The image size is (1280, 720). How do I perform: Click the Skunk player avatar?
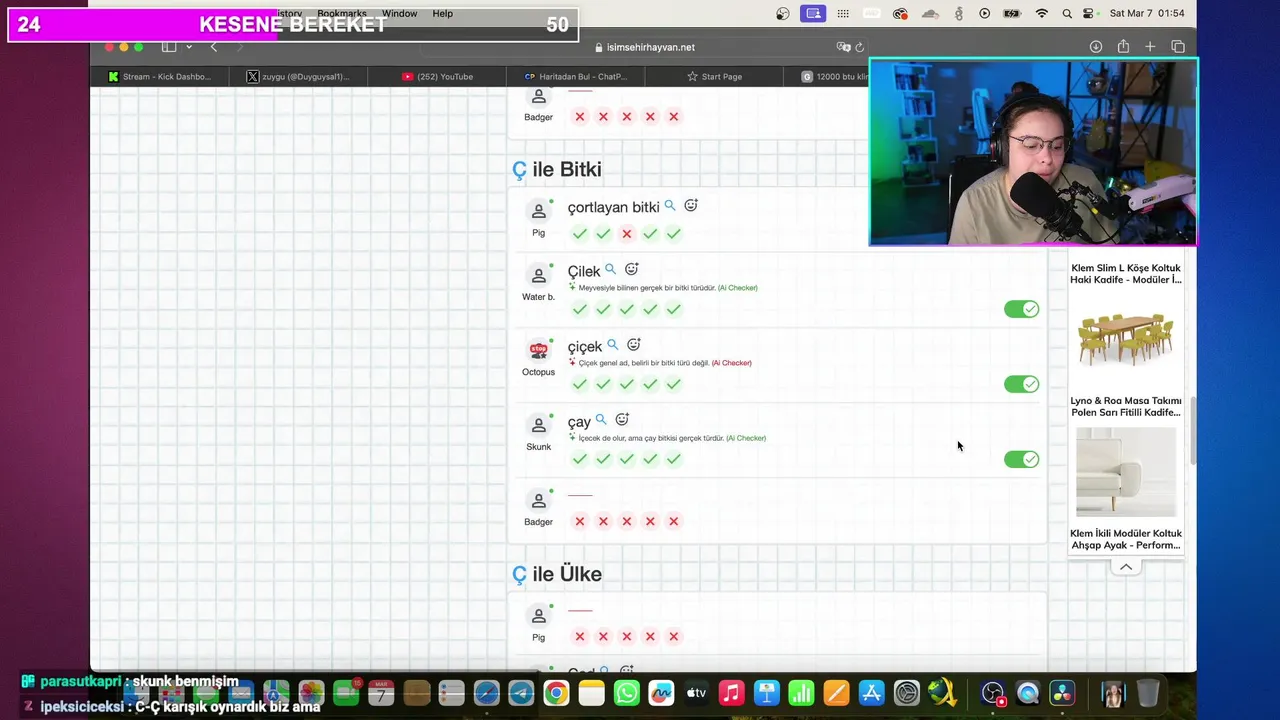pos(539,425)
